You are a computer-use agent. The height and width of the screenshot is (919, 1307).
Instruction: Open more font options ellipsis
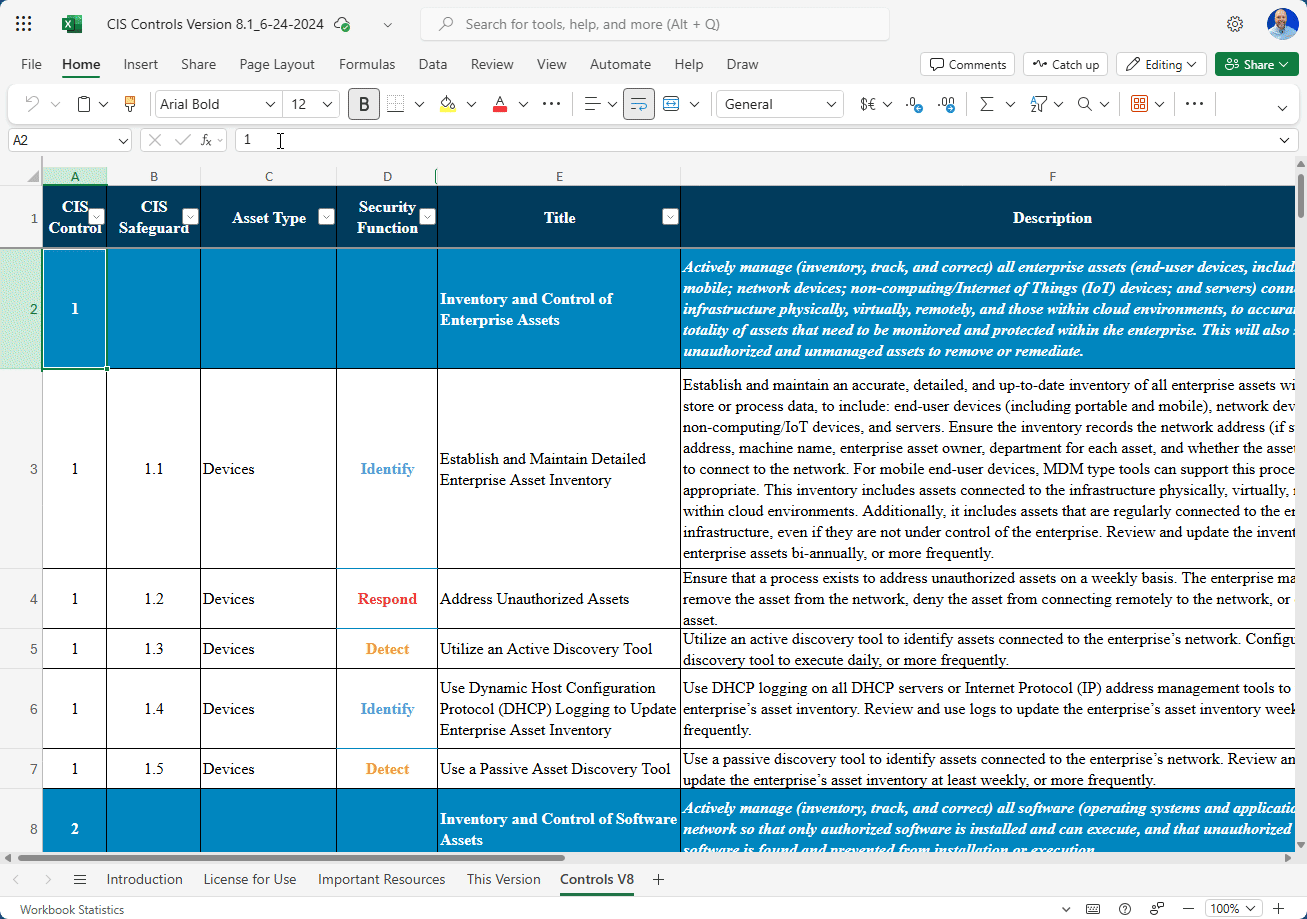551,104
